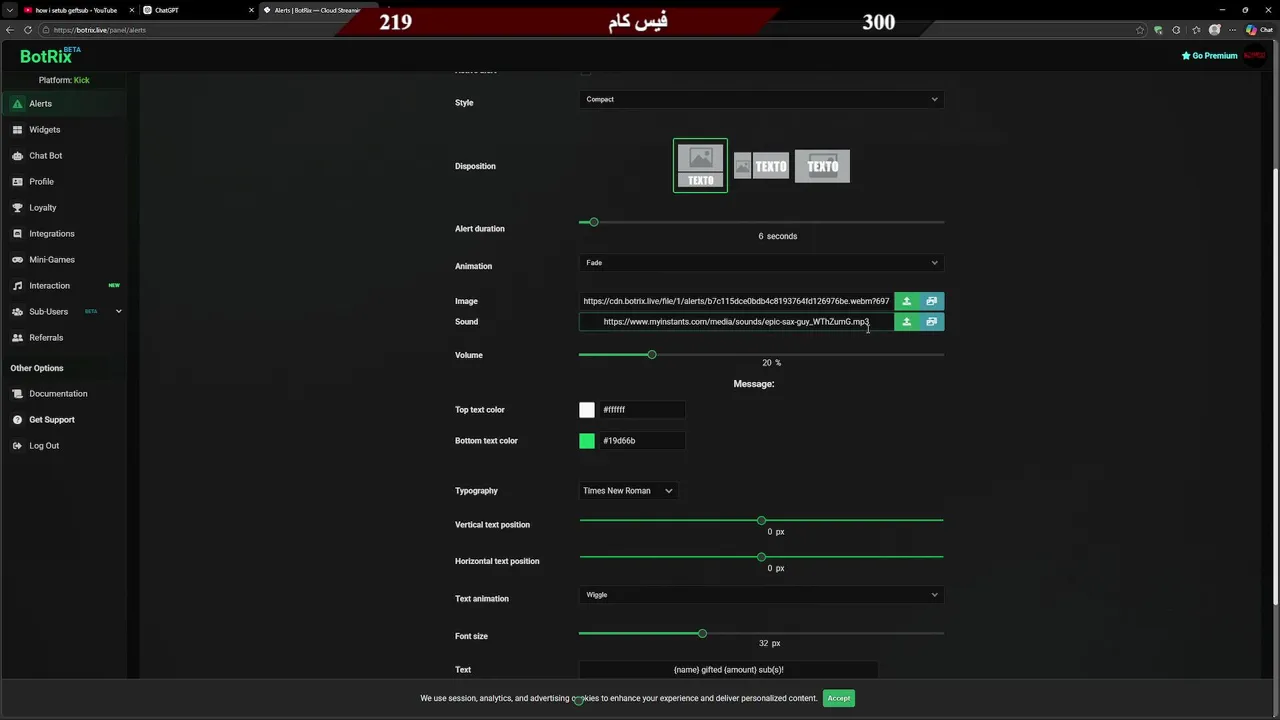This screenshot has width=1280, height=720.
Task: Open the browser tab list chevron
Action: (10, 10)
